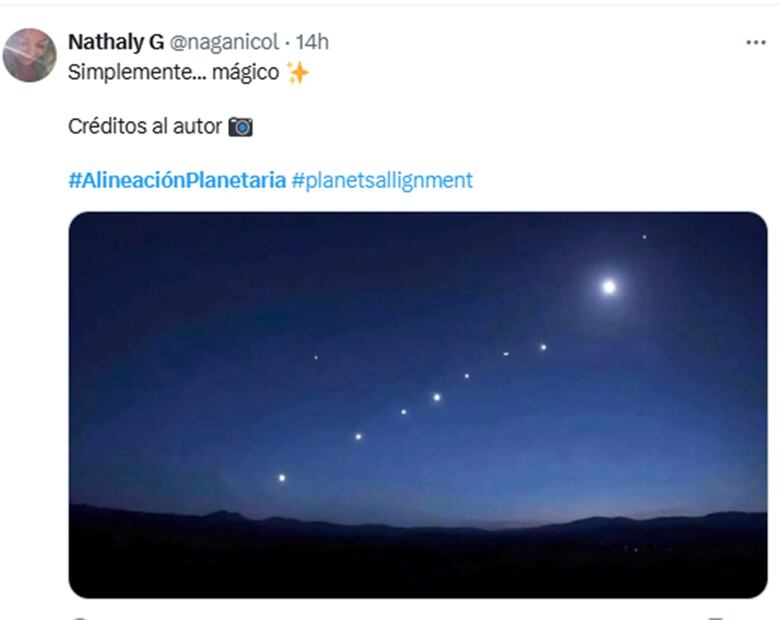
Task: Click the sparkles emoji after mágico
Action: (298, 73)
